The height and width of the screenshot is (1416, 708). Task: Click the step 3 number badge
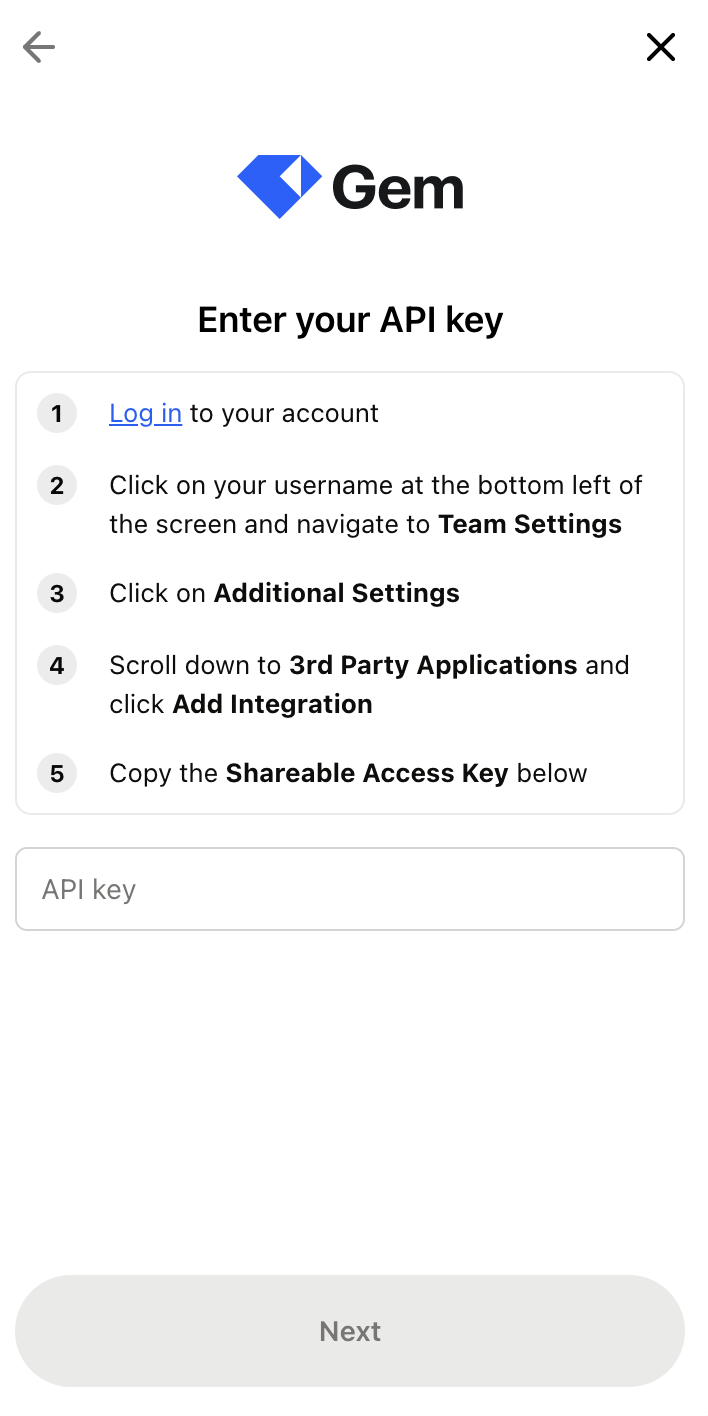click(x=57, y=594)
